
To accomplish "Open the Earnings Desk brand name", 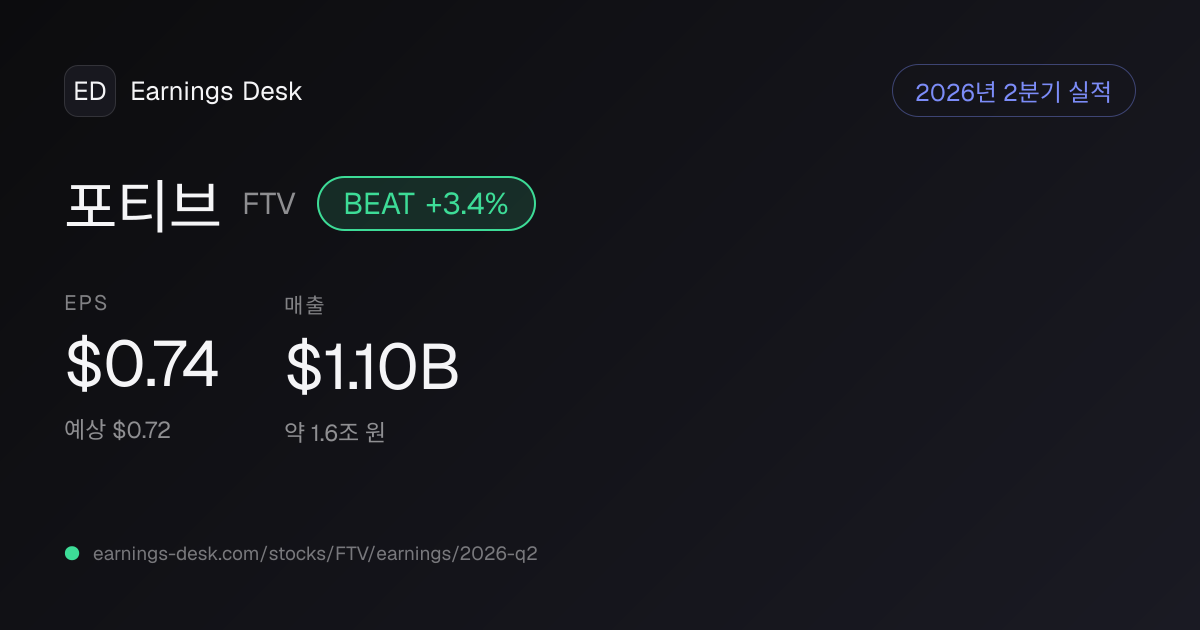I will 216,91.
